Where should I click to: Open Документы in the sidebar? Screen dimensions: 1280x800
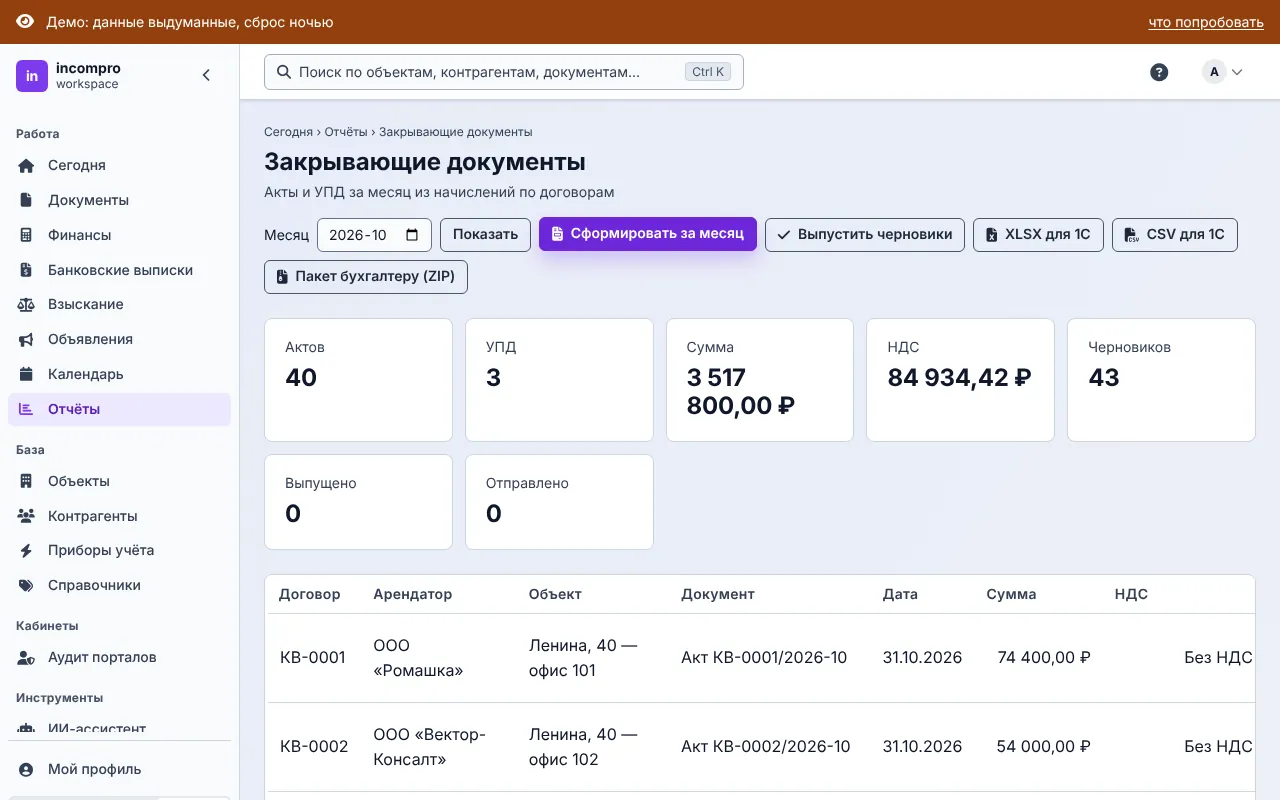click(119, 200)
